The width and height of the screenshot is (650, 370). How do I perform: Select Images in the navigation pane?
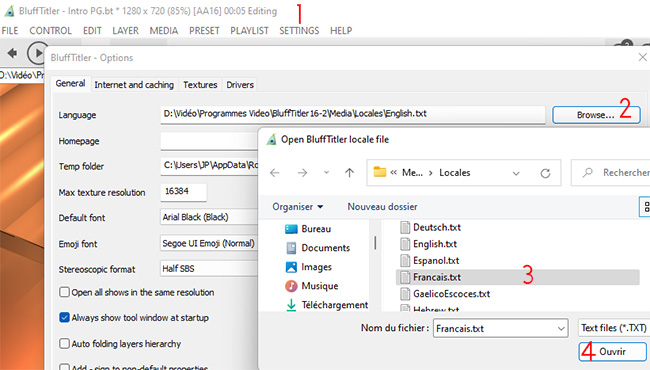tap(308, 267)
